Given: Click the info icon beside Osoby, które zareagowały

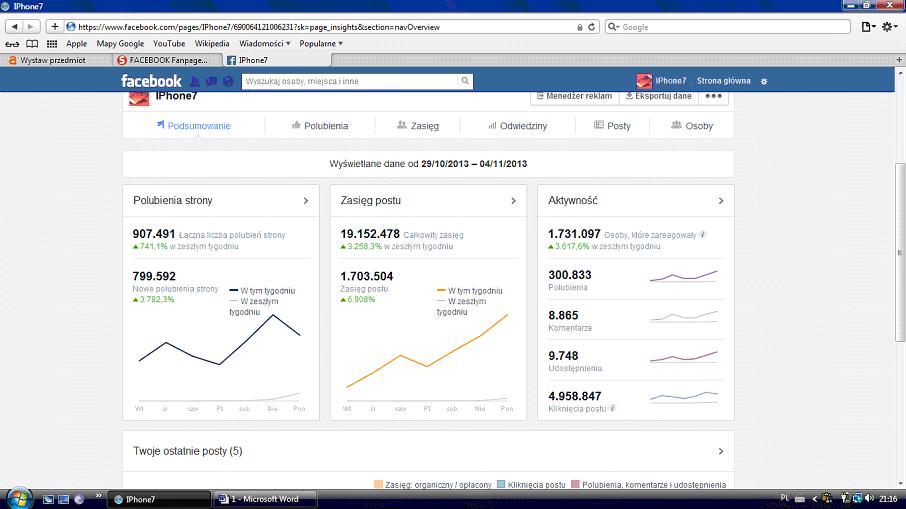Looking at the screenshot, I should (x=703, y=235).
